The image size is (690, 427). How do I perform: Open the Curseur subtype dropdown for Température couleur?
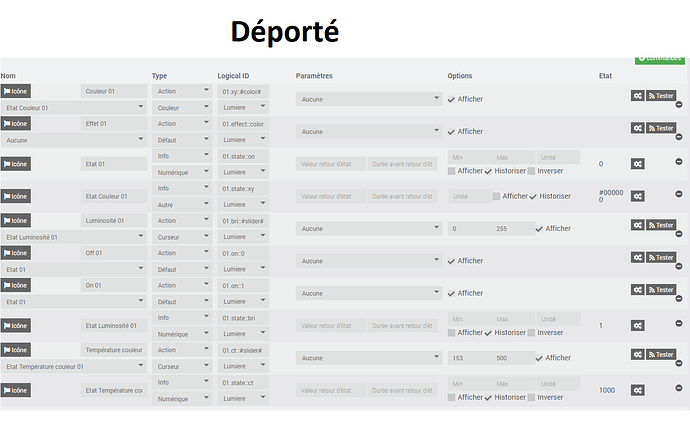182,366
